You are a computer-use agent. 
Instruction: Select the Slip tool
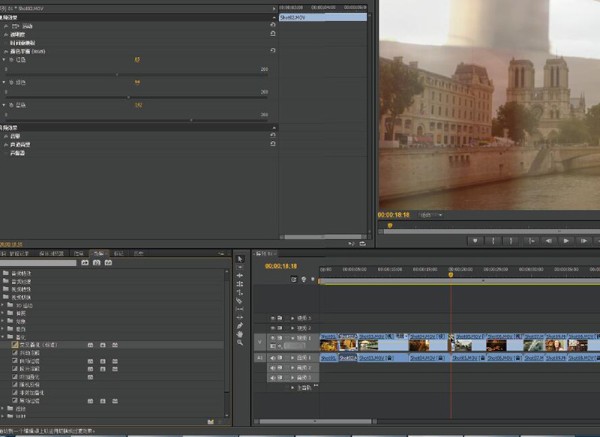click(x=240, y=309)
